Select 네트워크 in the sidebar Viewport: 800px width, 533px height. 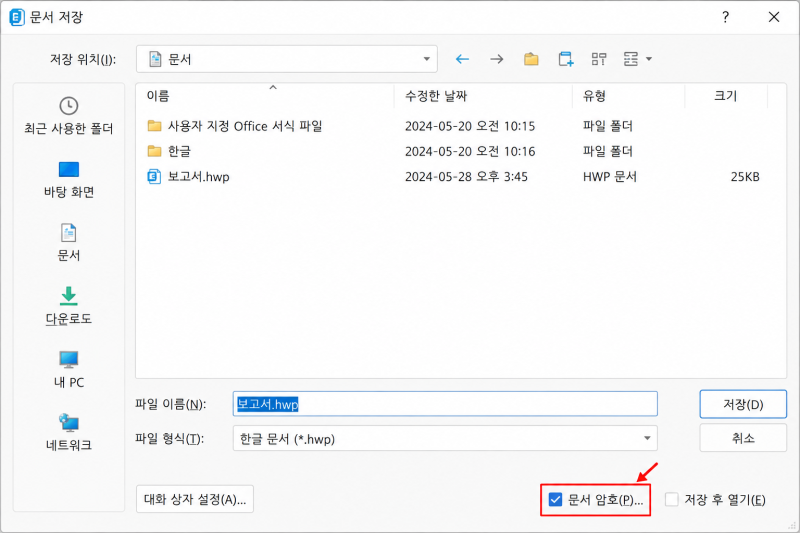click(68, 434)
